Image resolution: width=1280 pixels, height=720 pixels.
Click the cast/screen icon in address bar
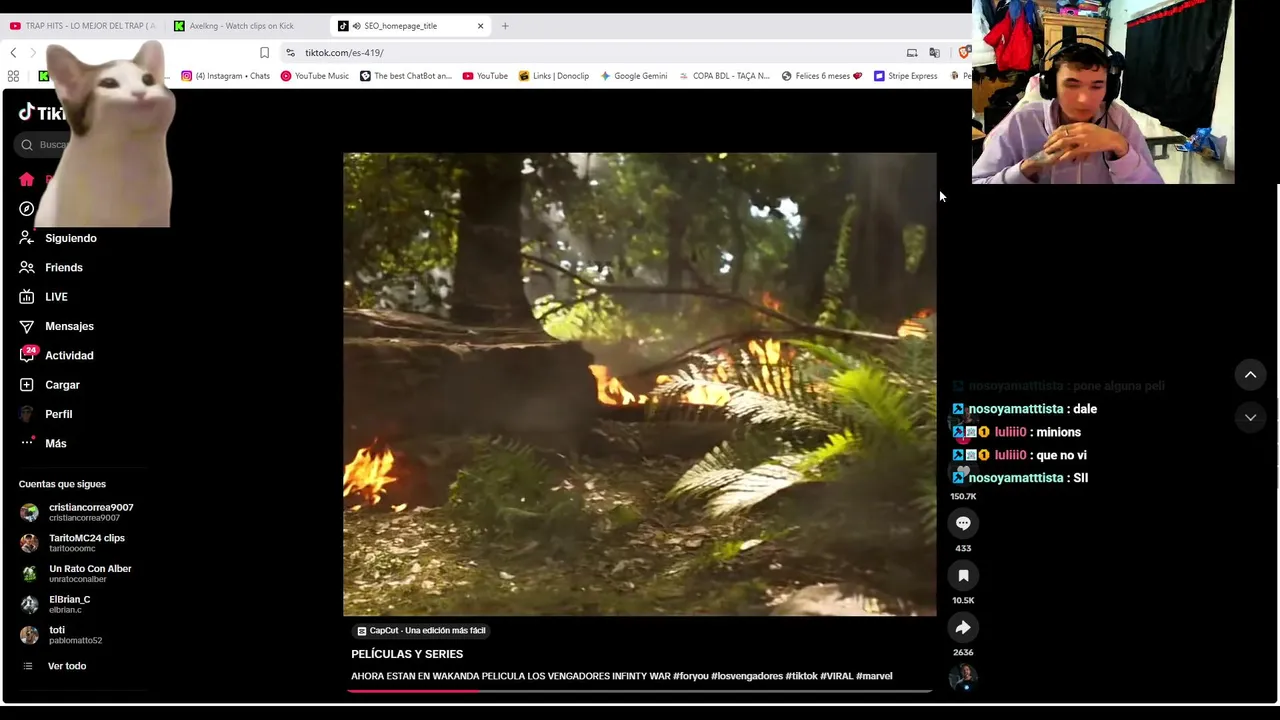tap(912, 53)
